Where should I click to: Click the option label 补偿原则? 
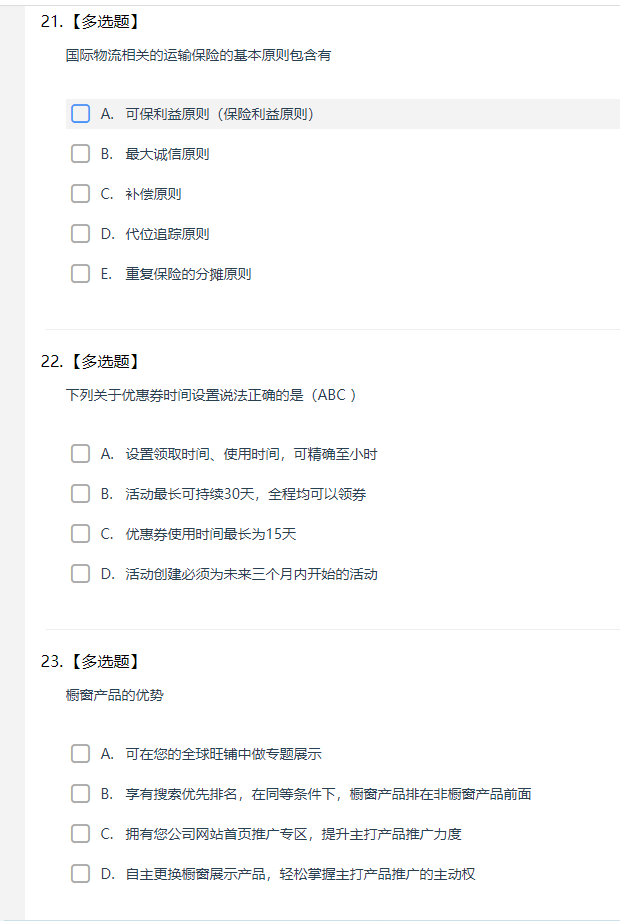[x=153, y=194]
